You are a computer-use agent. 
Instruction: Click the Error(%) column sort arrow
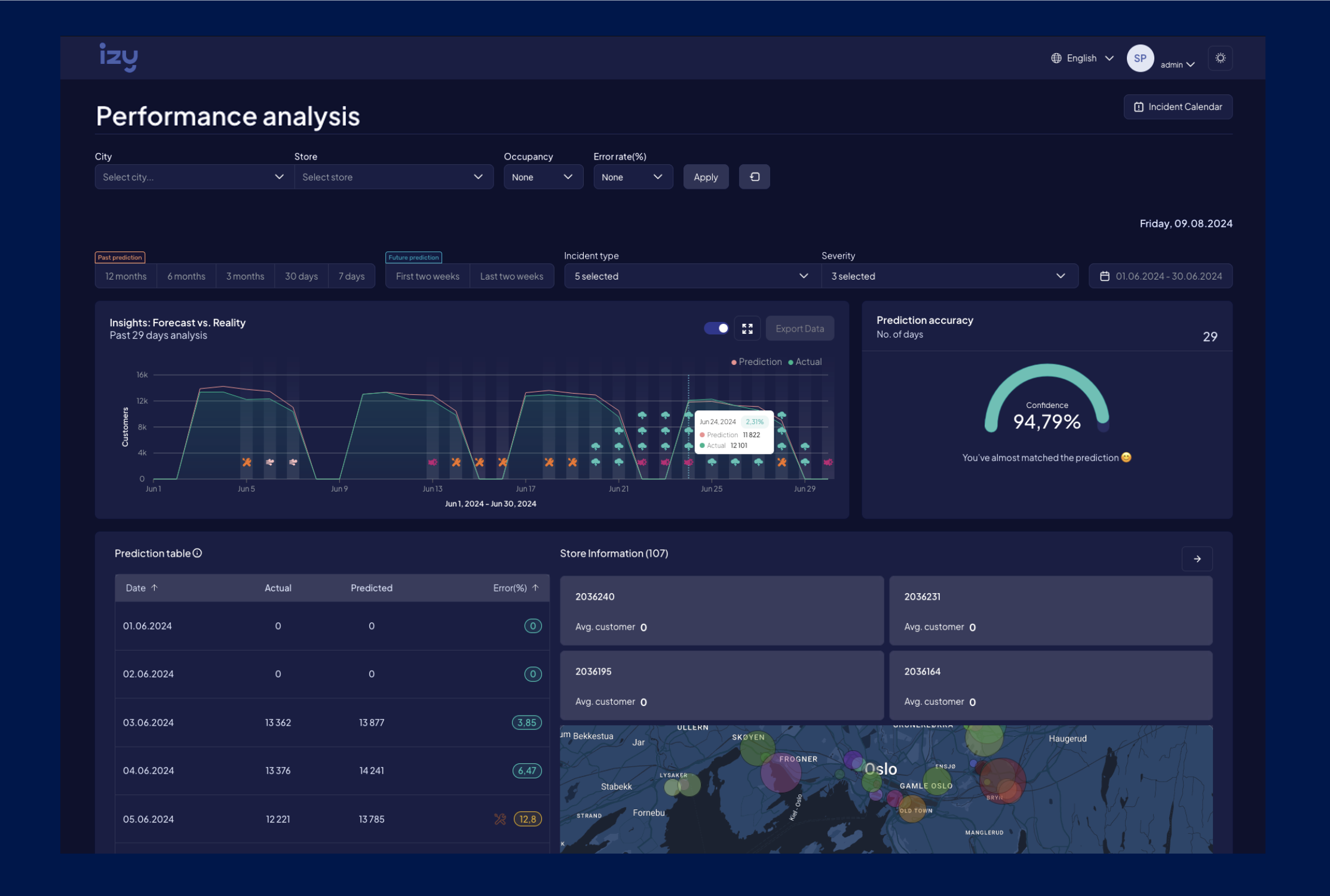coord(535,588)
